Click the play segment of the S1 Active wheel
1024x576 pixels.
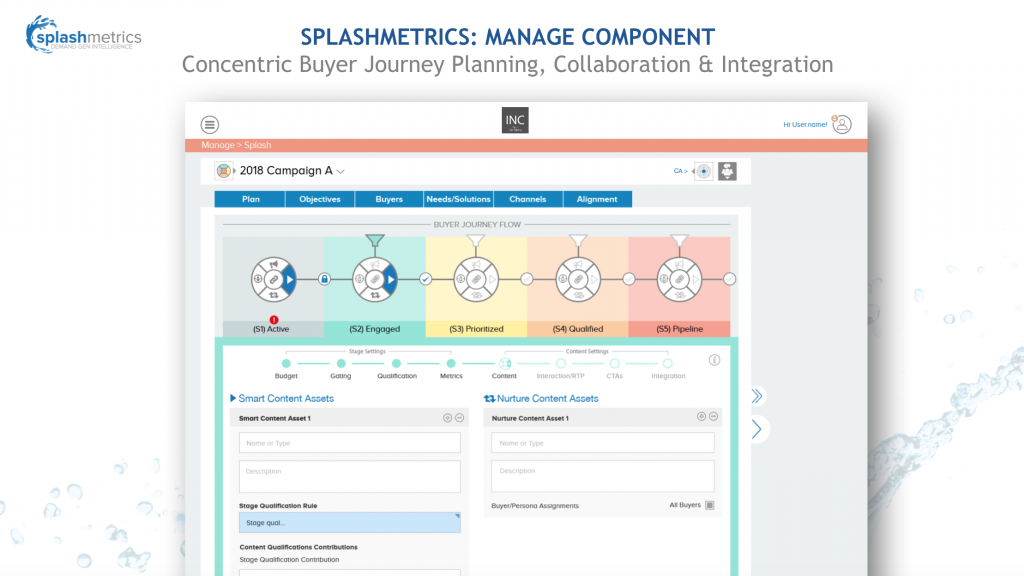pyautogui.click(x=289, y=280)
